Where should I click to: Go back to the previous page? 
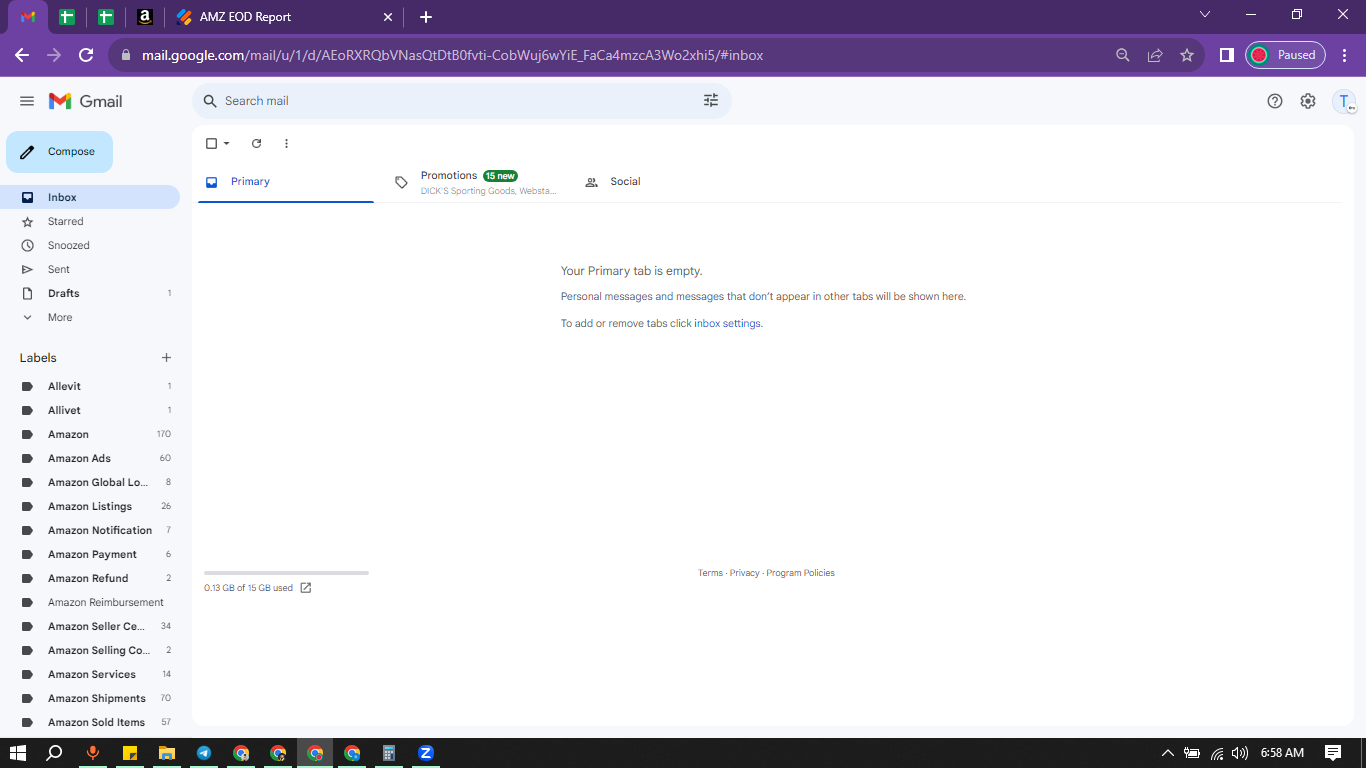22,56
